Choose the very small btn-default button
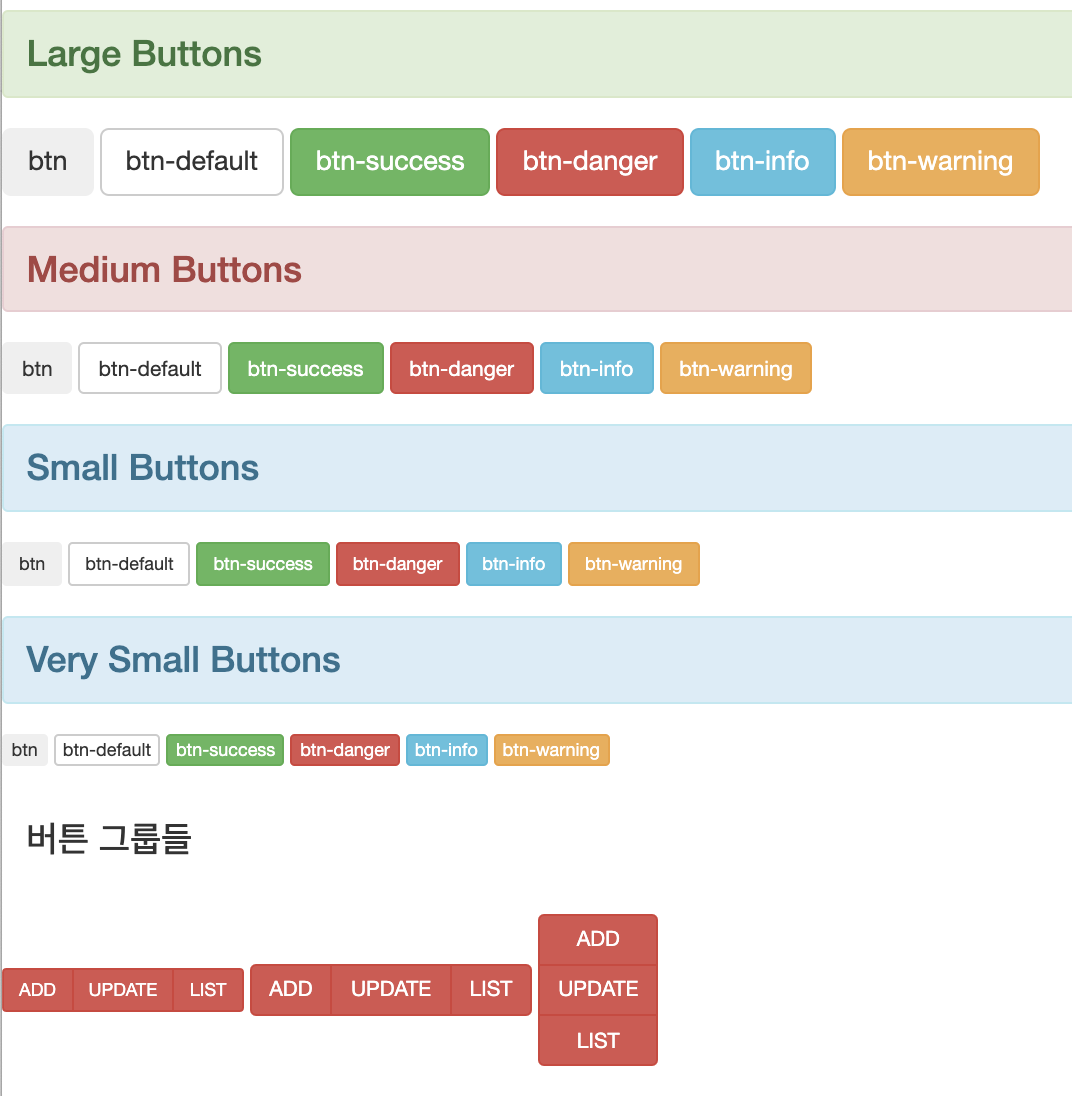This screenshot has height=1096, width=1072. pyautogui.click(x=107, y=750)
